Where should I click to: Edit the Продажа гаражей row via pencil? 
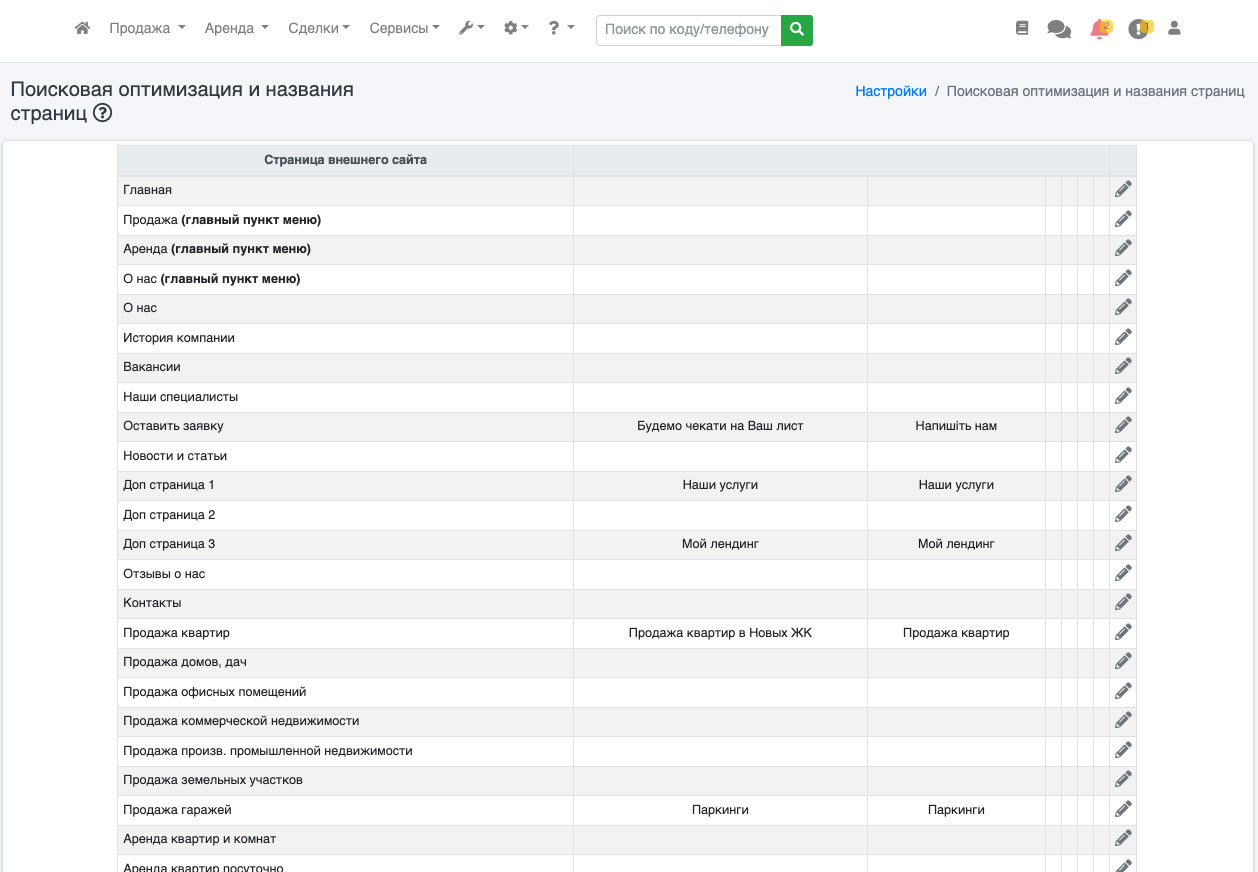click(x=1123, y=809)
